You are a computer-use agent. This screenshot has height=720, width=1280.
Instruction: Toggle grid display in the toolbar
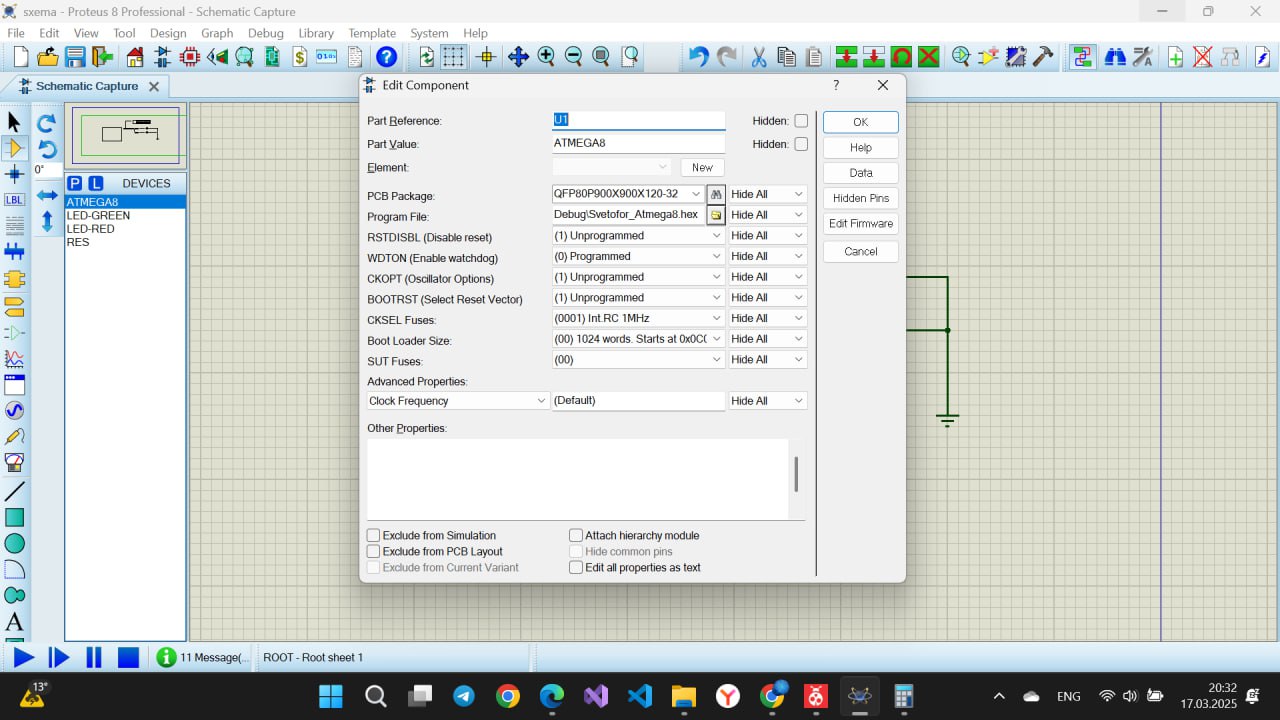coord(454,57)
